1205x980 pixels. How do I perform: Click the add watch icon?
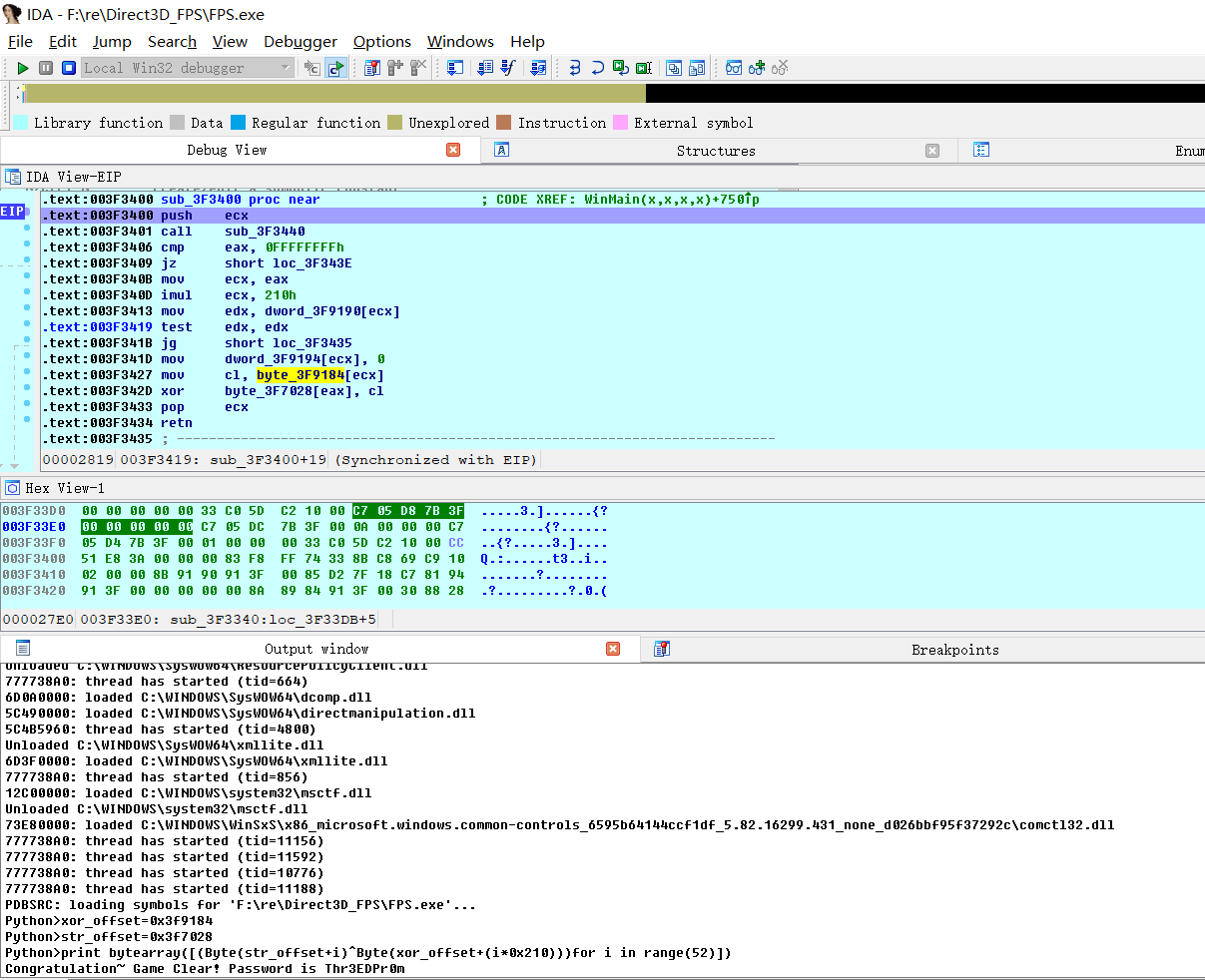pyautogui.click(x=757, y=68)
